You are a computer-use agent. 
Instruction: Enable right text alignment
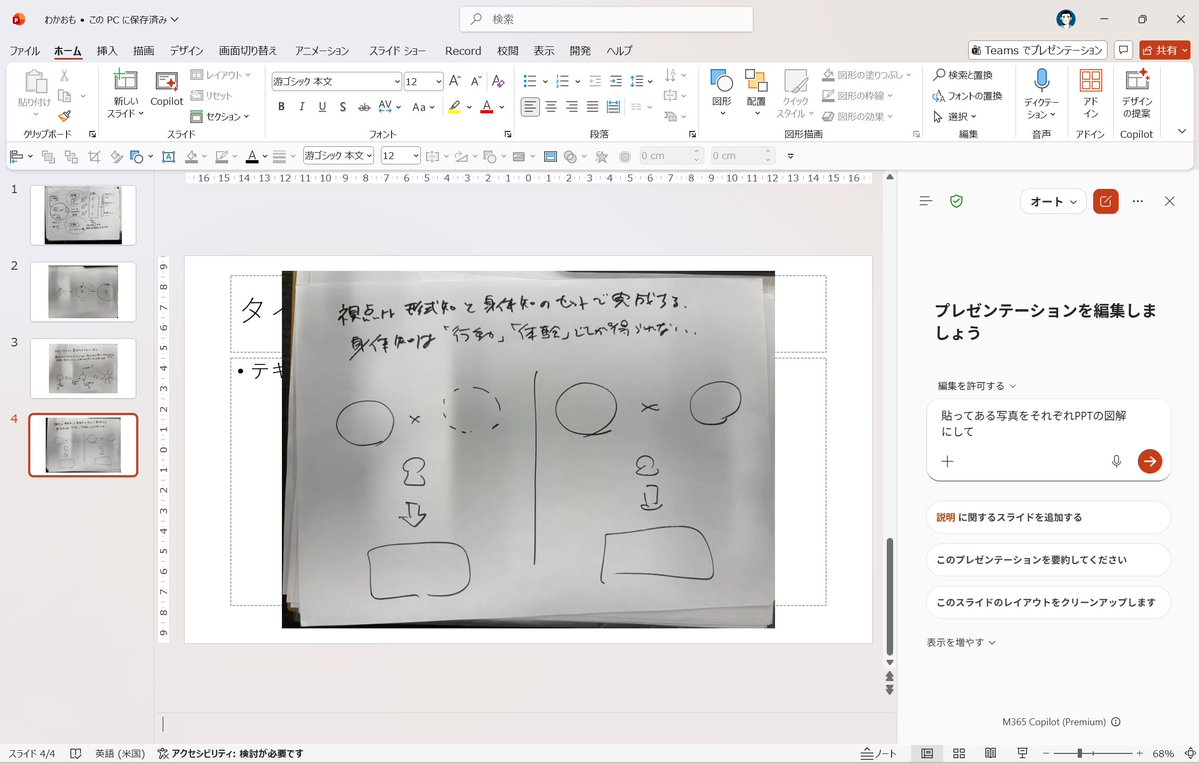[571, 107]
